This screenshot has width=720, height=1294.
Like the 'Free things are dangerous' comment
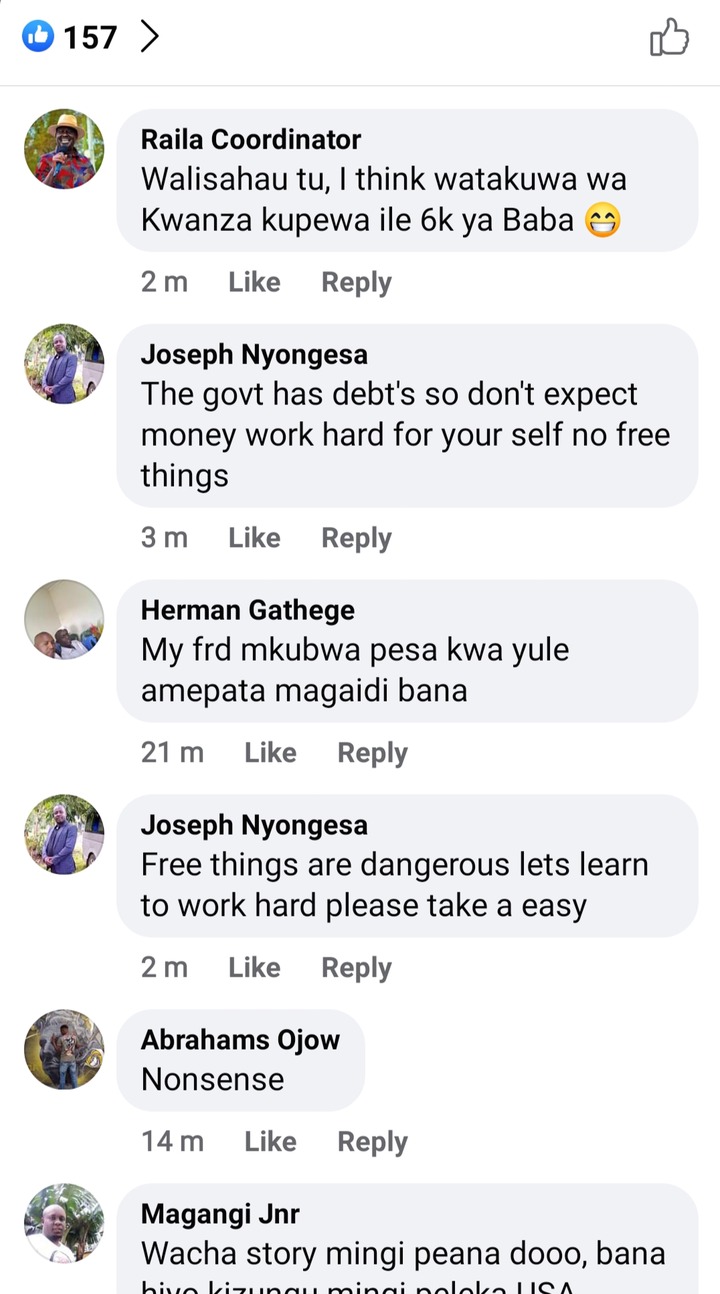pos(254,968)
